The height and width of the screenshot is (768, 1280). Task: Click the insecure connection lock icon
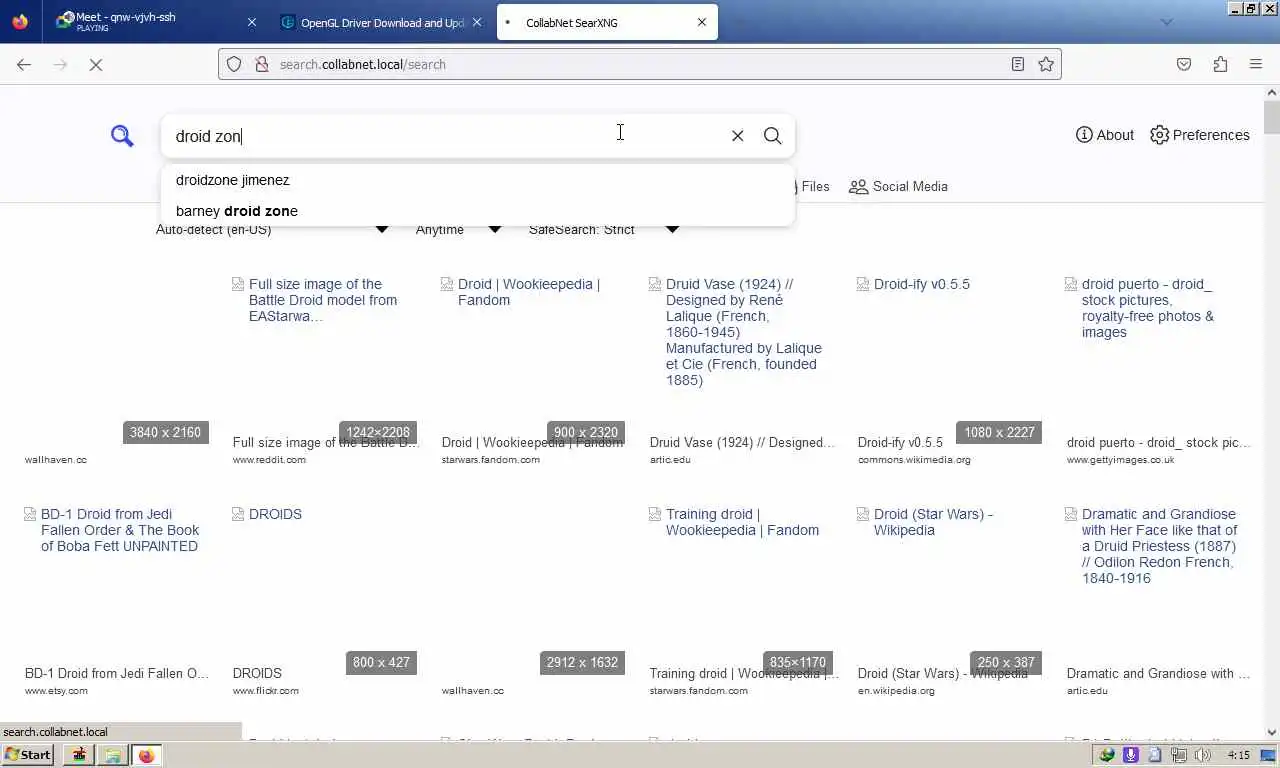261,64
